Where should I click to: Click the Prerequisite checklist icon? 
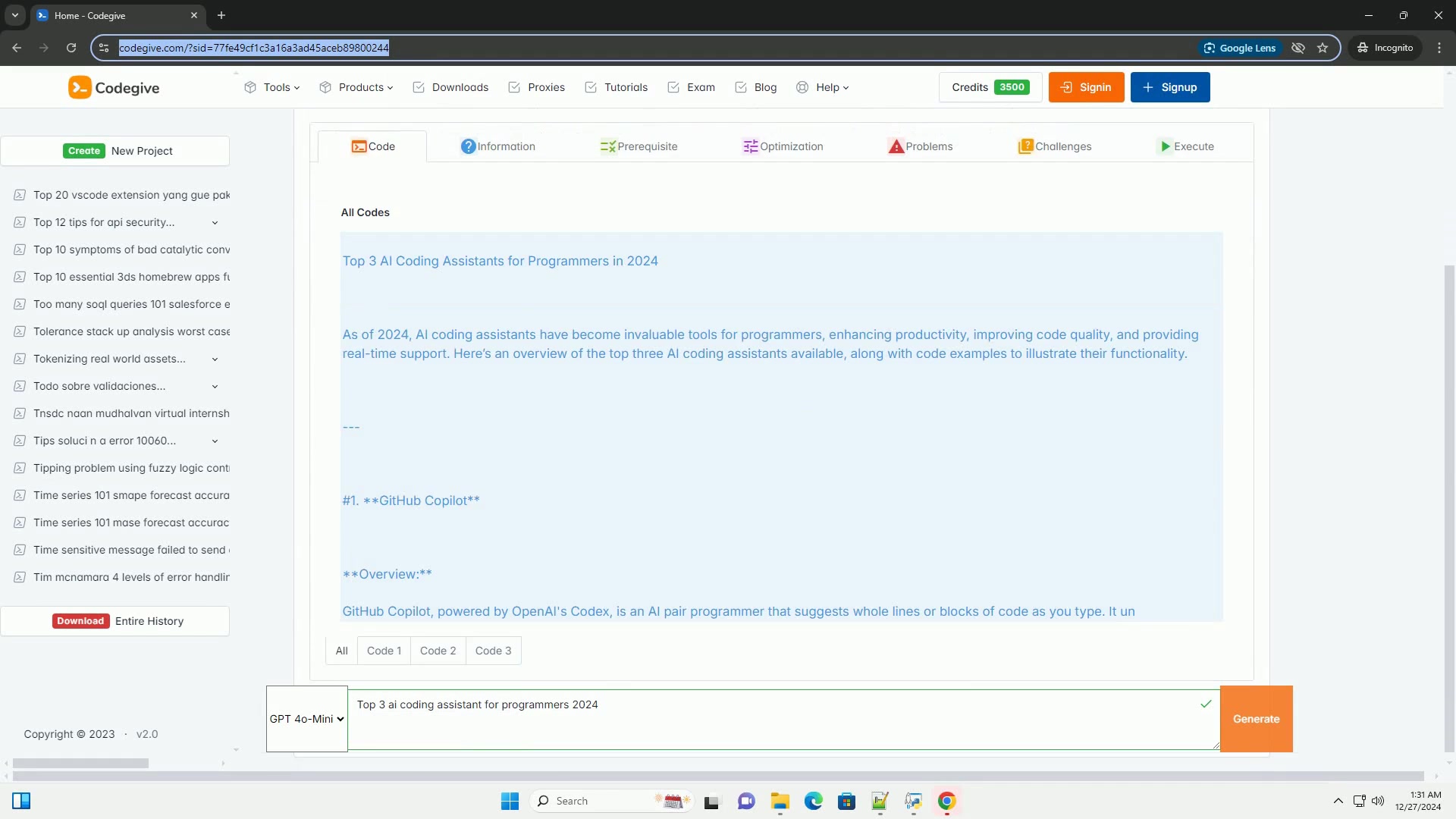(x=607, y=146)
